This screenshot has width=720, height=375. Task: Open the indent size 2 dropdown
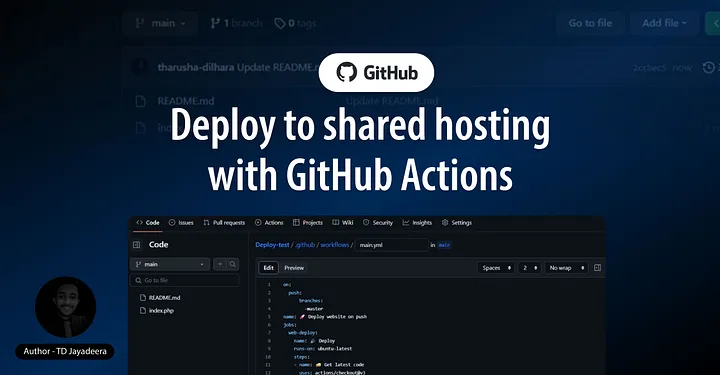click(x=529, y=268)
